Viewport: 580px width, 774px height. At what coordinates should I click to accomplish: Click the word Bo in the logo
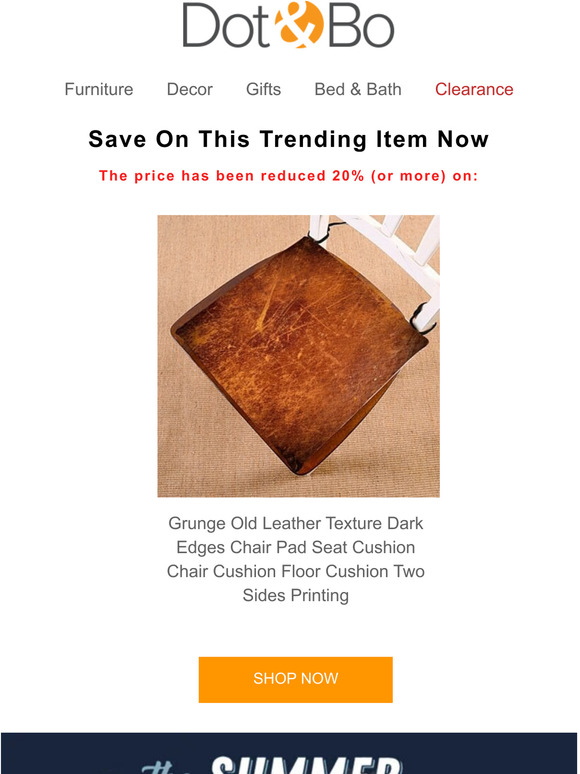[361, 25]
